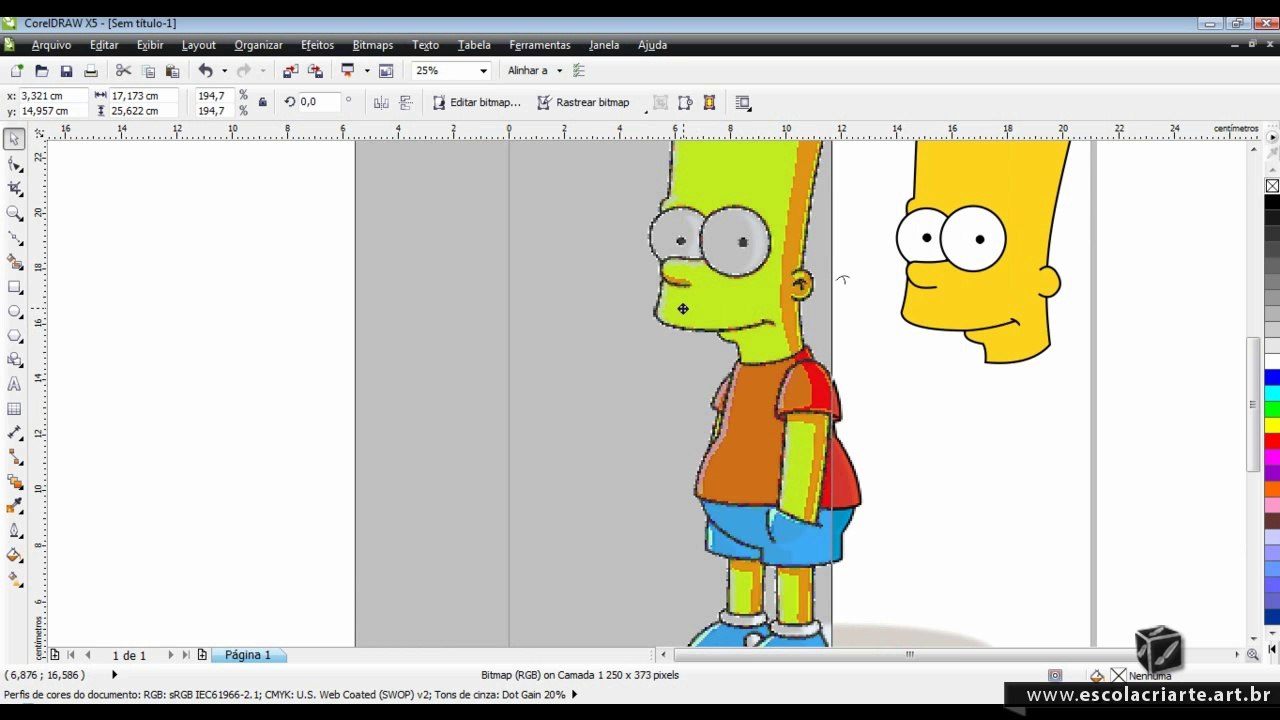This screenshot has height=720, width=1280.
Task: Select the Polygon tool
Action: (15, 336)
